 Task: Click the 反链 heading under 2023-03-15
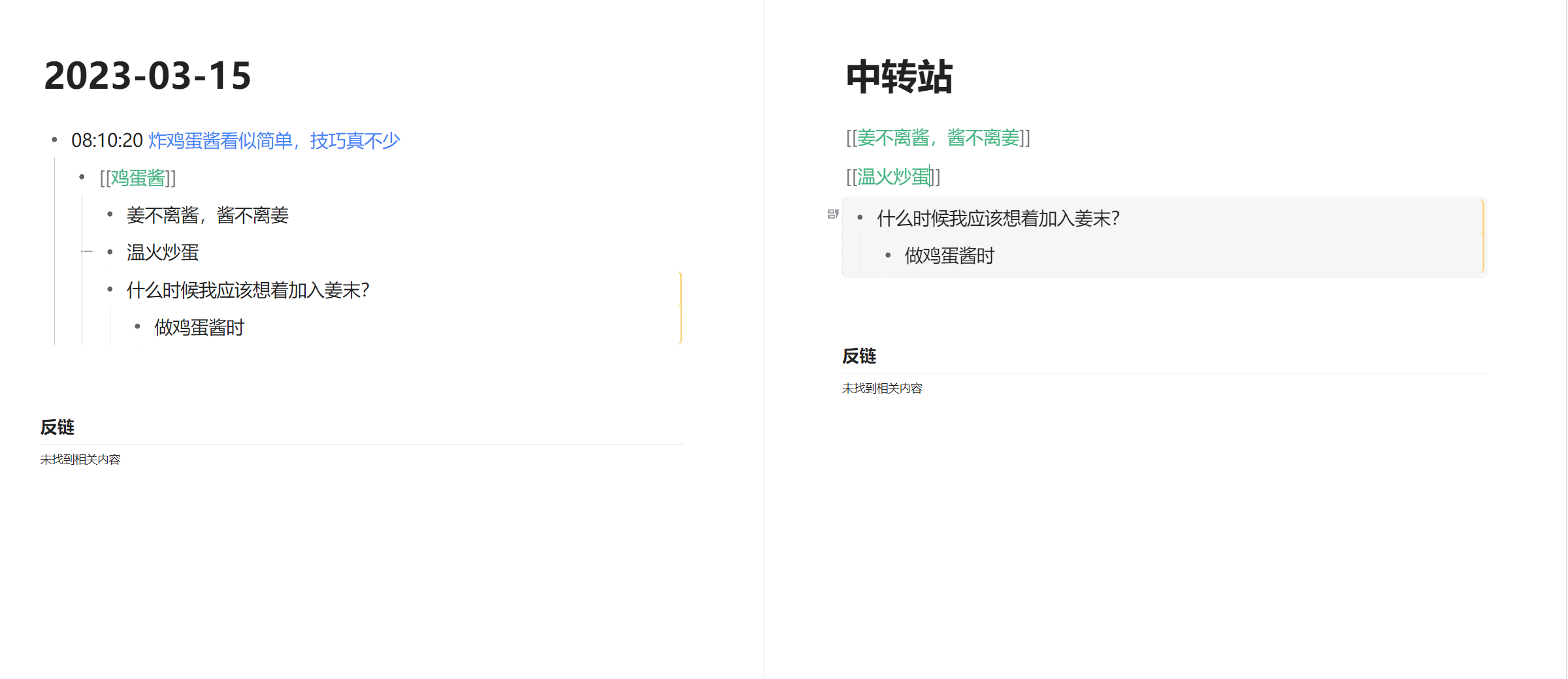click(57, 427)
